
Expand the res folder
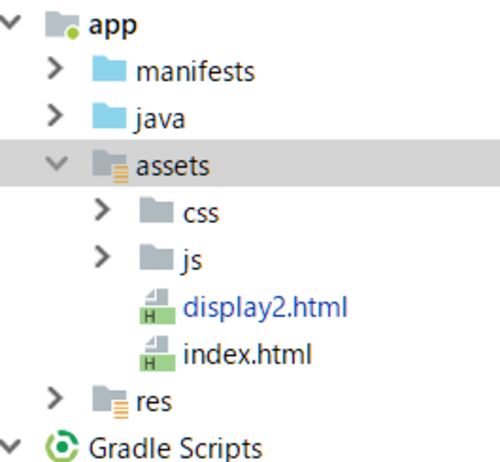tap(55, 398)
